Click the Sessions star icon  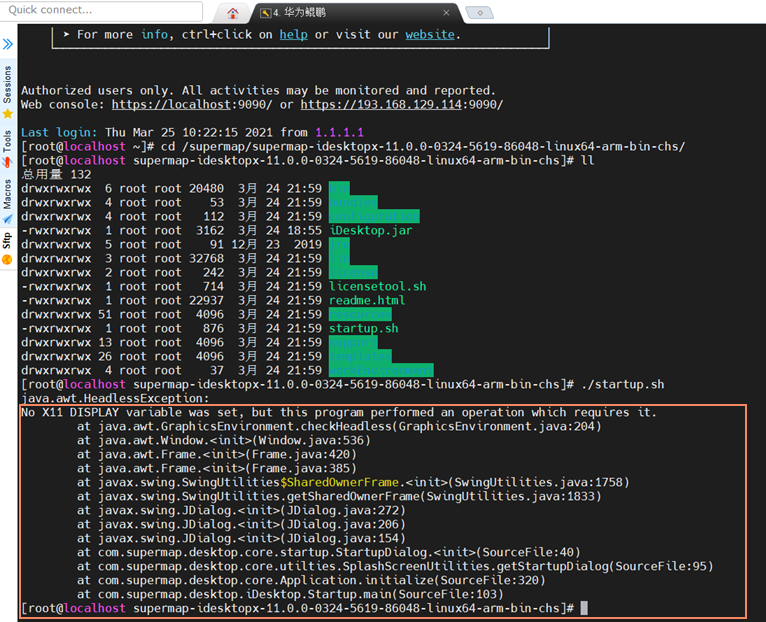[8, 114]
